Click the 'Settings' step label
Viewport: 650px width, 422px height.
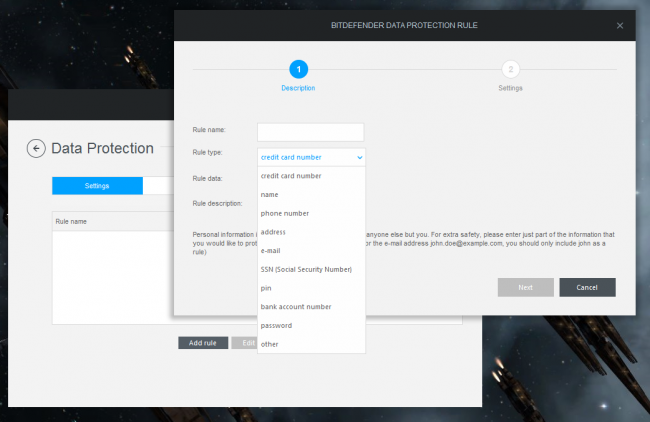point(510,88)
